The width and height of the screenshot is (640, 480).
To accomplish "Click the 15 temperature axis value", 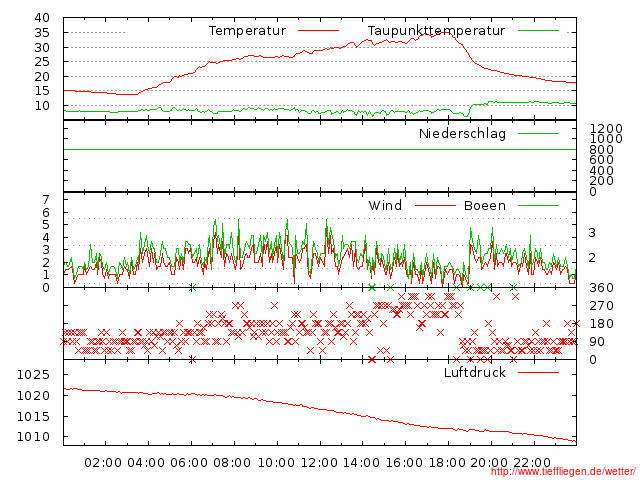I will click(x=42, y=91).
